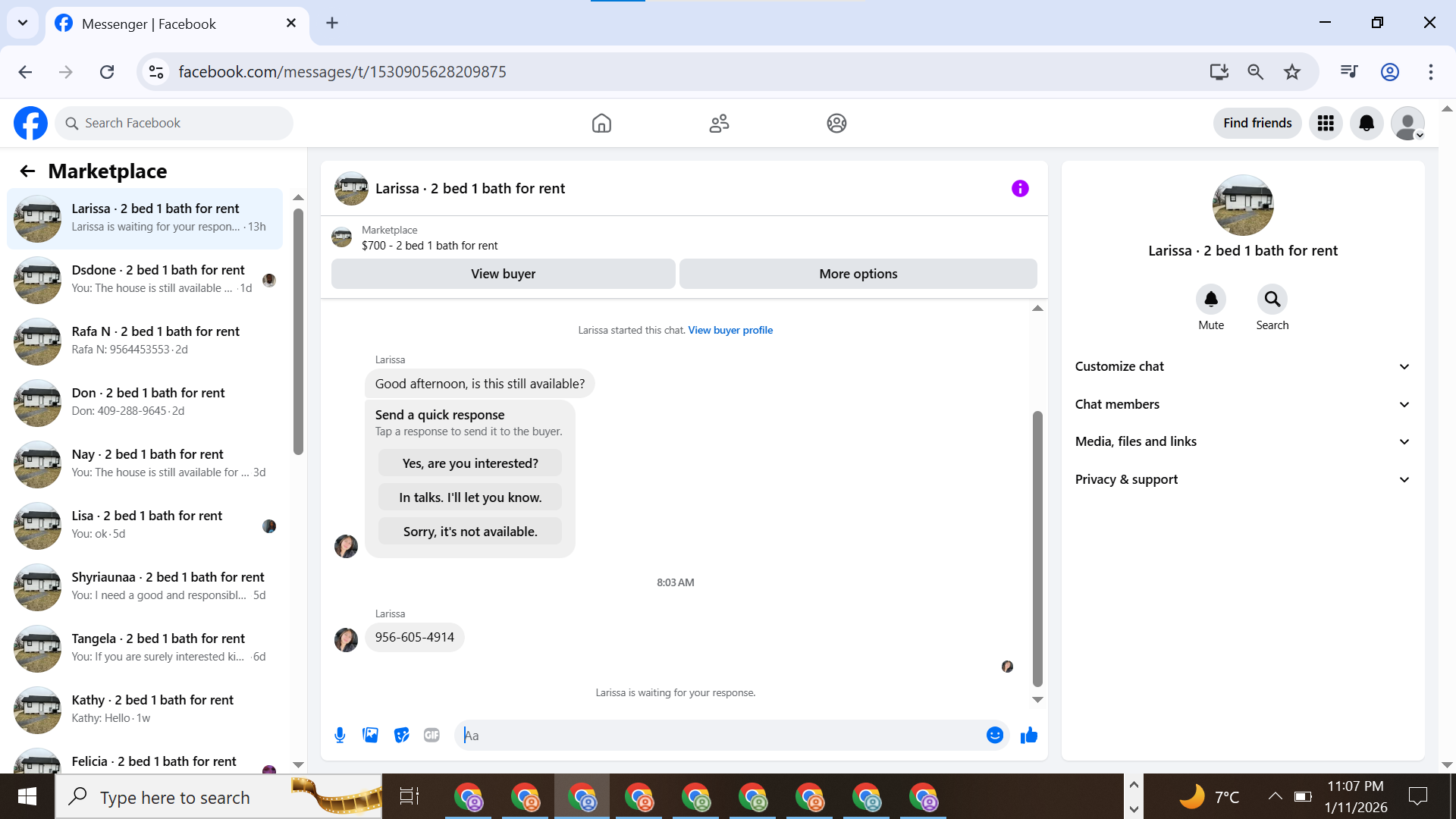Open Nay conversation in the chat list

[x=145, y=464]
